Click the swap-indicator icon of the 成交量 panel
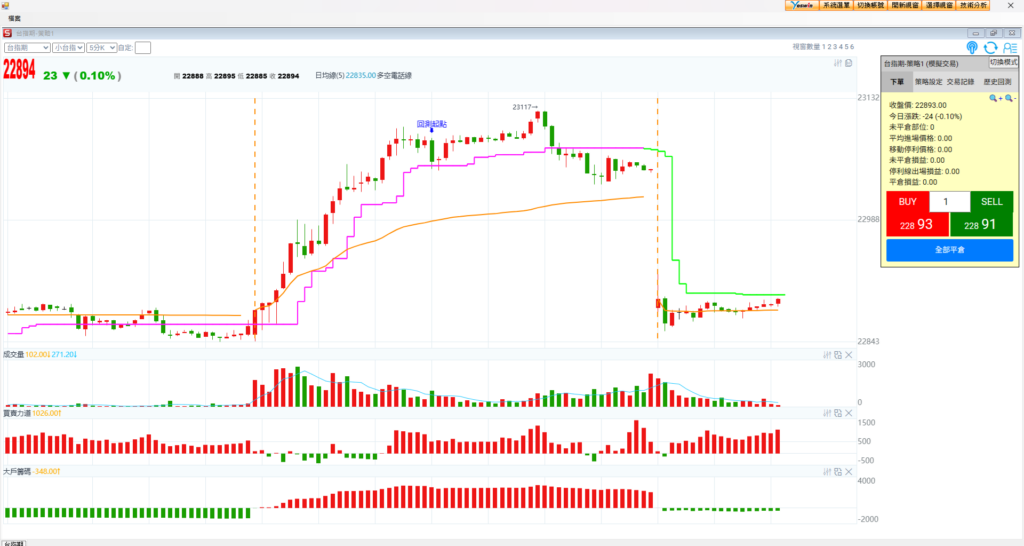Screen dimensions: 1024x546 pos(838,355)
